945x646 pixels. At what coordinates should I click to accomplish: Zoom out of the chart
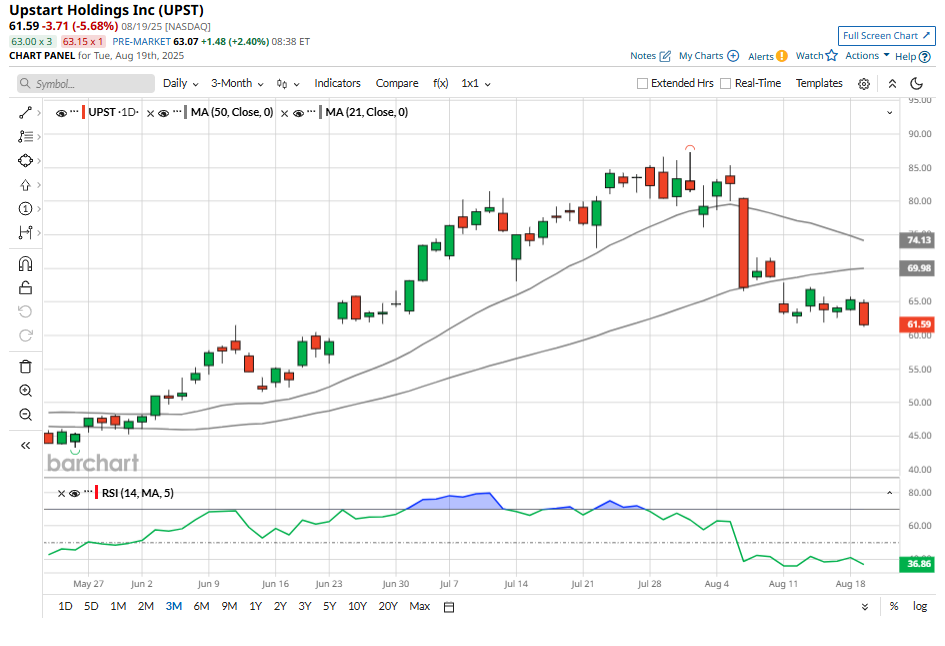pos(25,415)
